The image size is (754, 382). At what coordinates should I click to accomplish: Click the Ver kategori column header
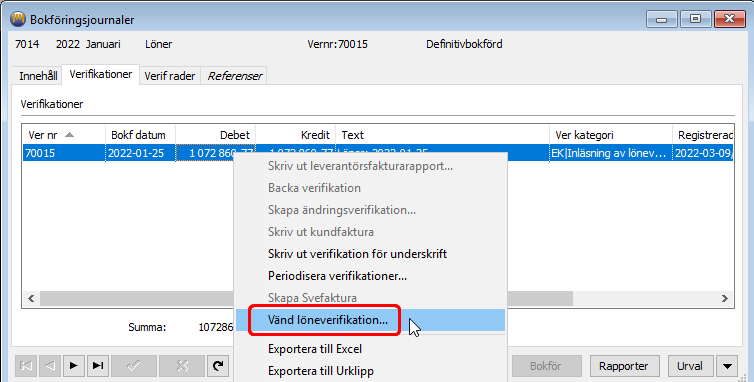pyautogui.click(x=611, y=135)
